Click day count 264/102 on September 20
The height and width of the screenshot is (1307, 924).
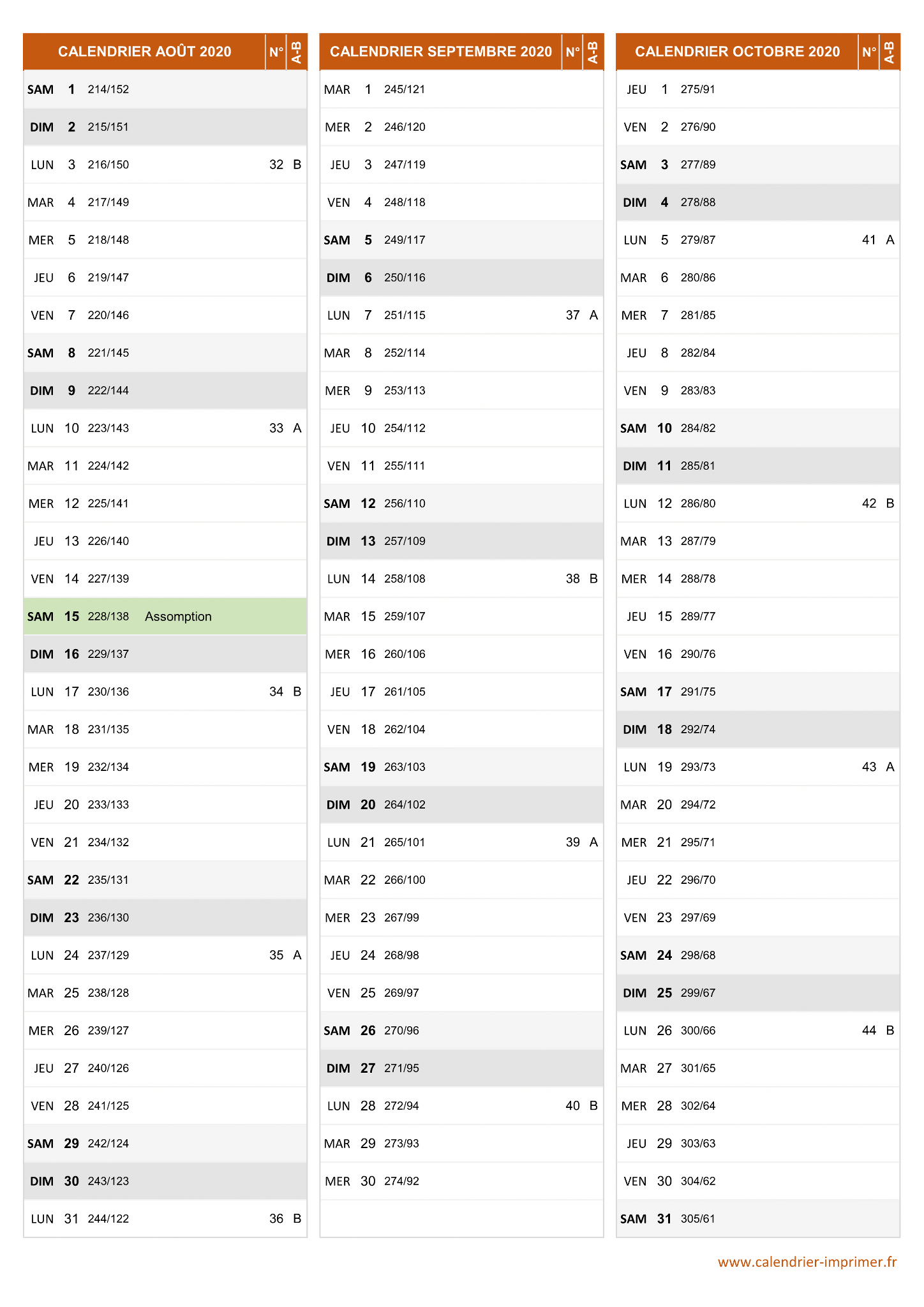pos(405,805)
